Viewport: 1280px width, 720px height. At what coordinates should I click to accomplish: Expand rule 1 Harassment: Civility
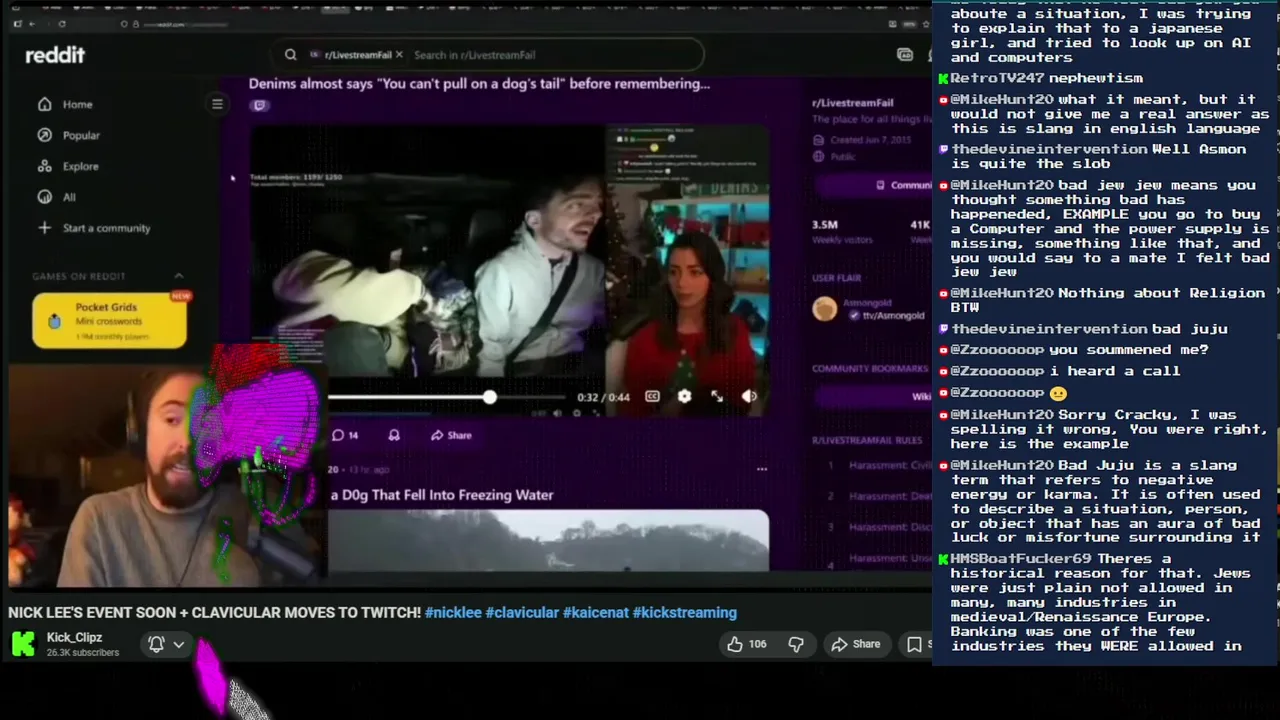[x=878, y=465]
